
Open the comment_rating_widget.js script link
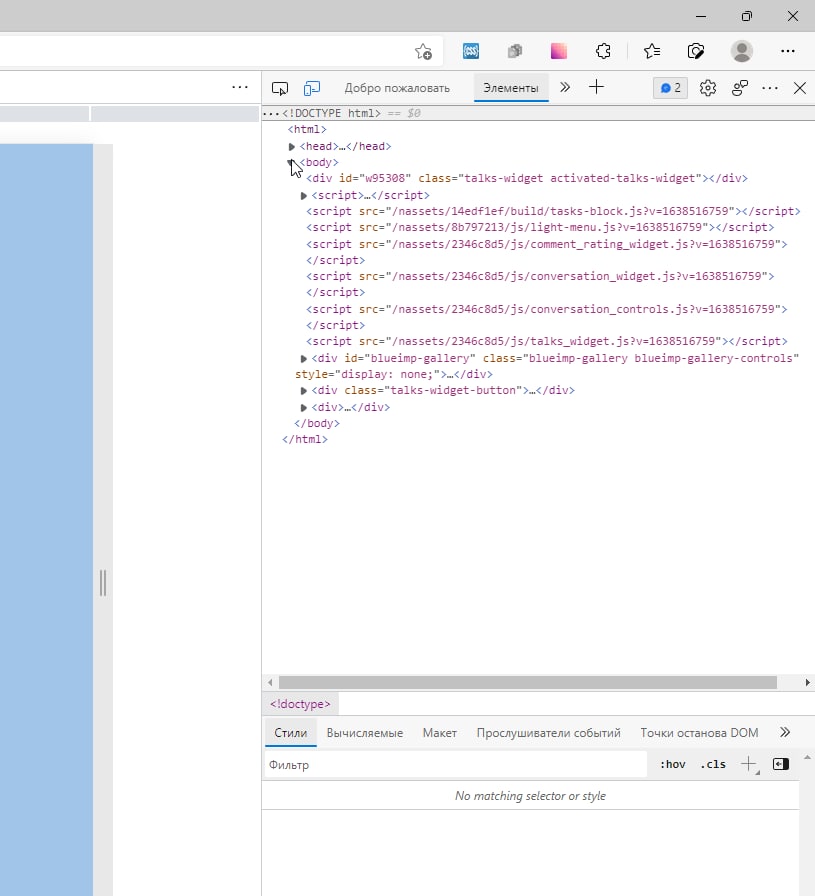[x=583, y=244]
